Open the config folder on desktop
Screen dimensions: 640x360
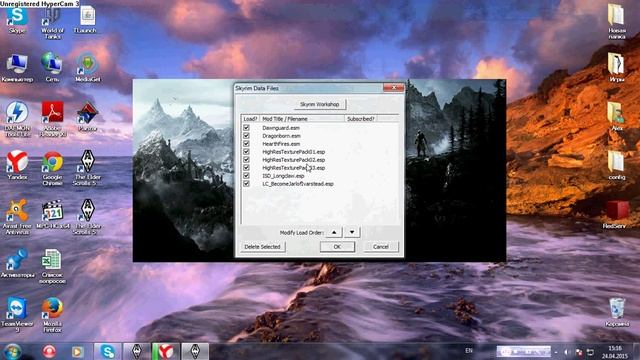point(616,165)
